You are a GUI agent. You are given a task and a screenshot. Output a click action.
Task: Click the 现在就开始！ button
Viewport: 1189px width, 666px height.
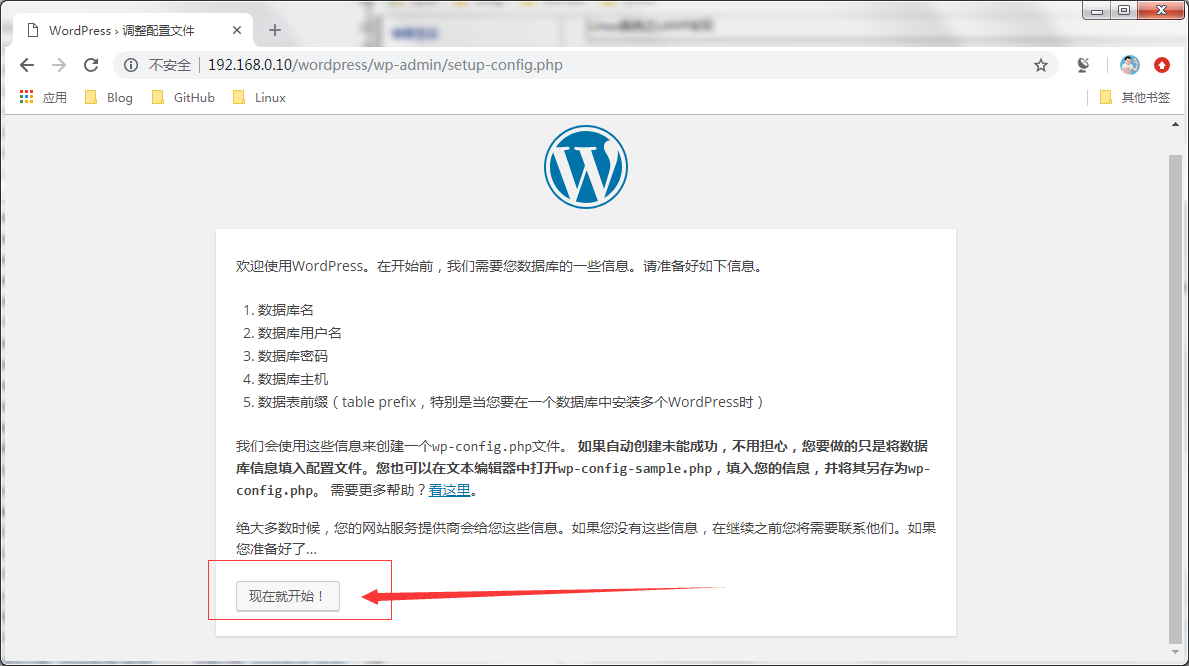(287, 596)
